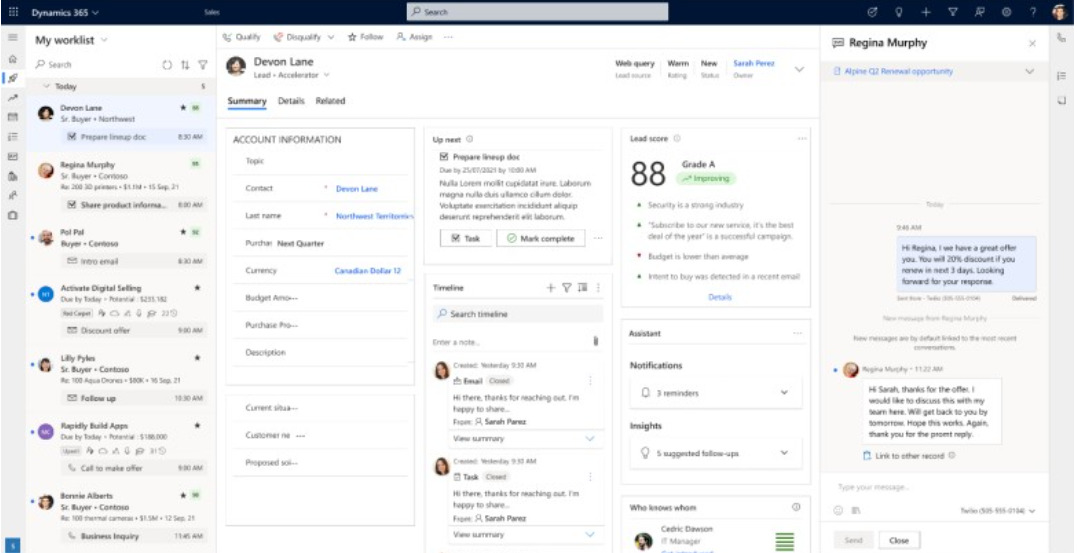Expand the 5 suggested follow-ups insights
This screenshot has height=553, width=1077.
point(784,453)
